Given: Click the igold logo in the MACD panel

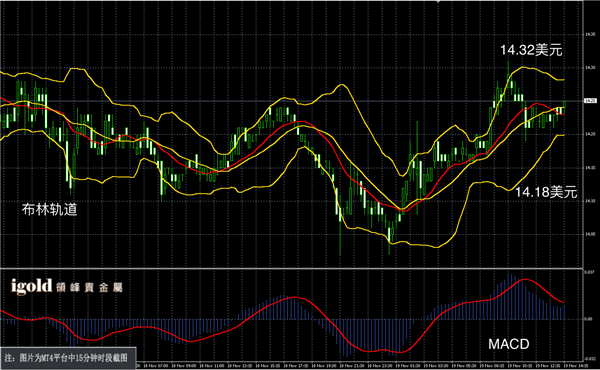Looking at the screenshot, I should [31, 286].
